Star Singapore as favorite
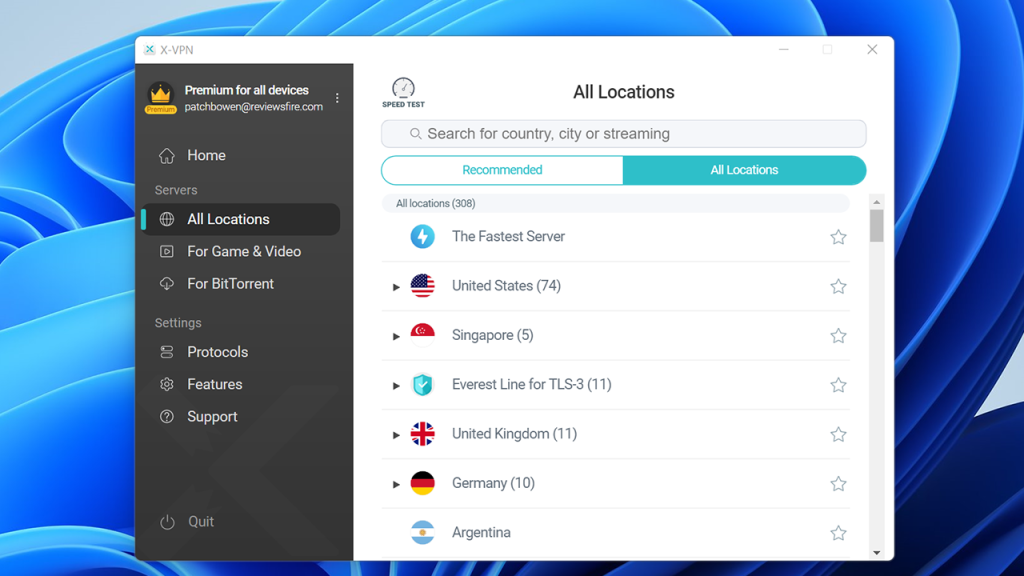The width and height of the screenshot is (1024, 576). (x=839, y=336)
